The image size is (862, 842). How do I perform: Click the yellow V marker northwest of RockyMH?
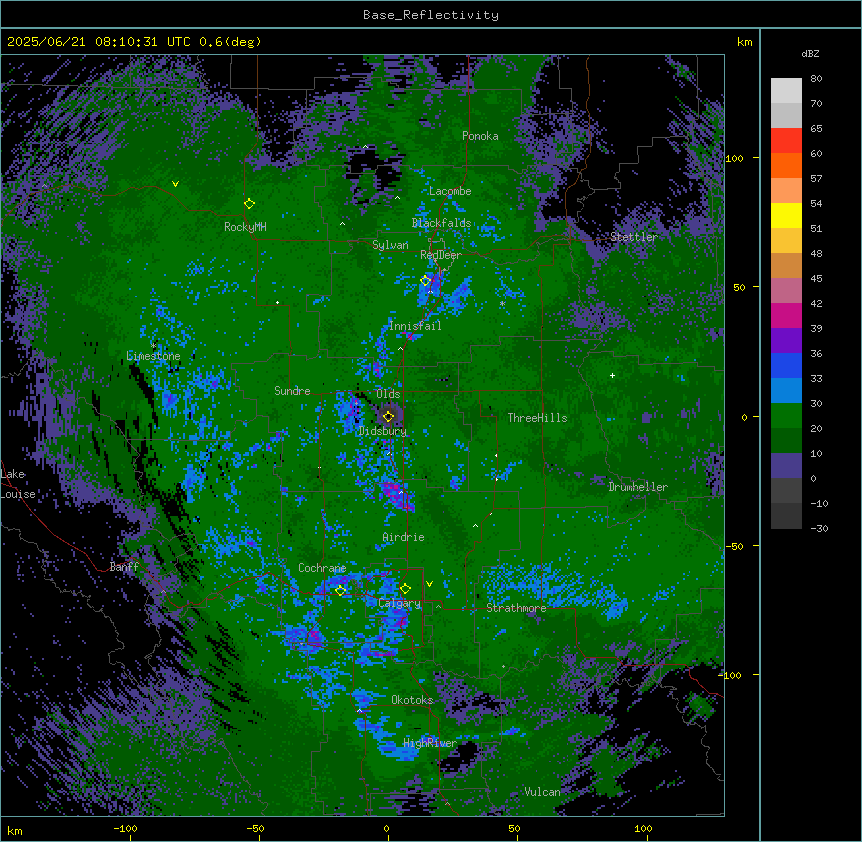point(175,184)
